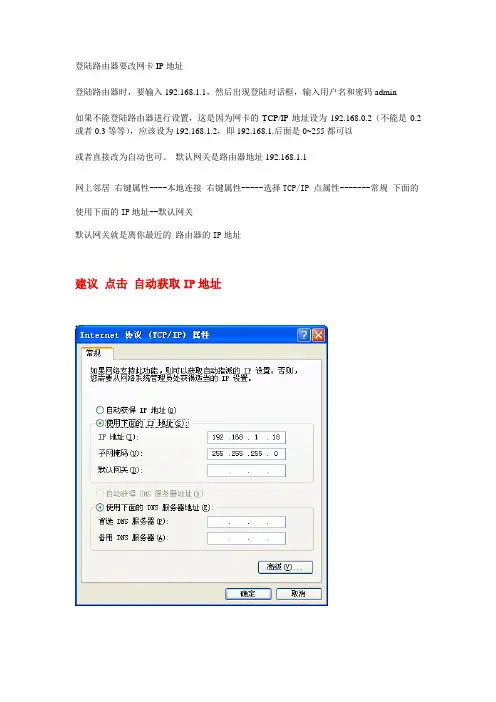
Task: Click the final 0 octet in subnet mask
Action: pyautogui.click(x=276, y=454)
